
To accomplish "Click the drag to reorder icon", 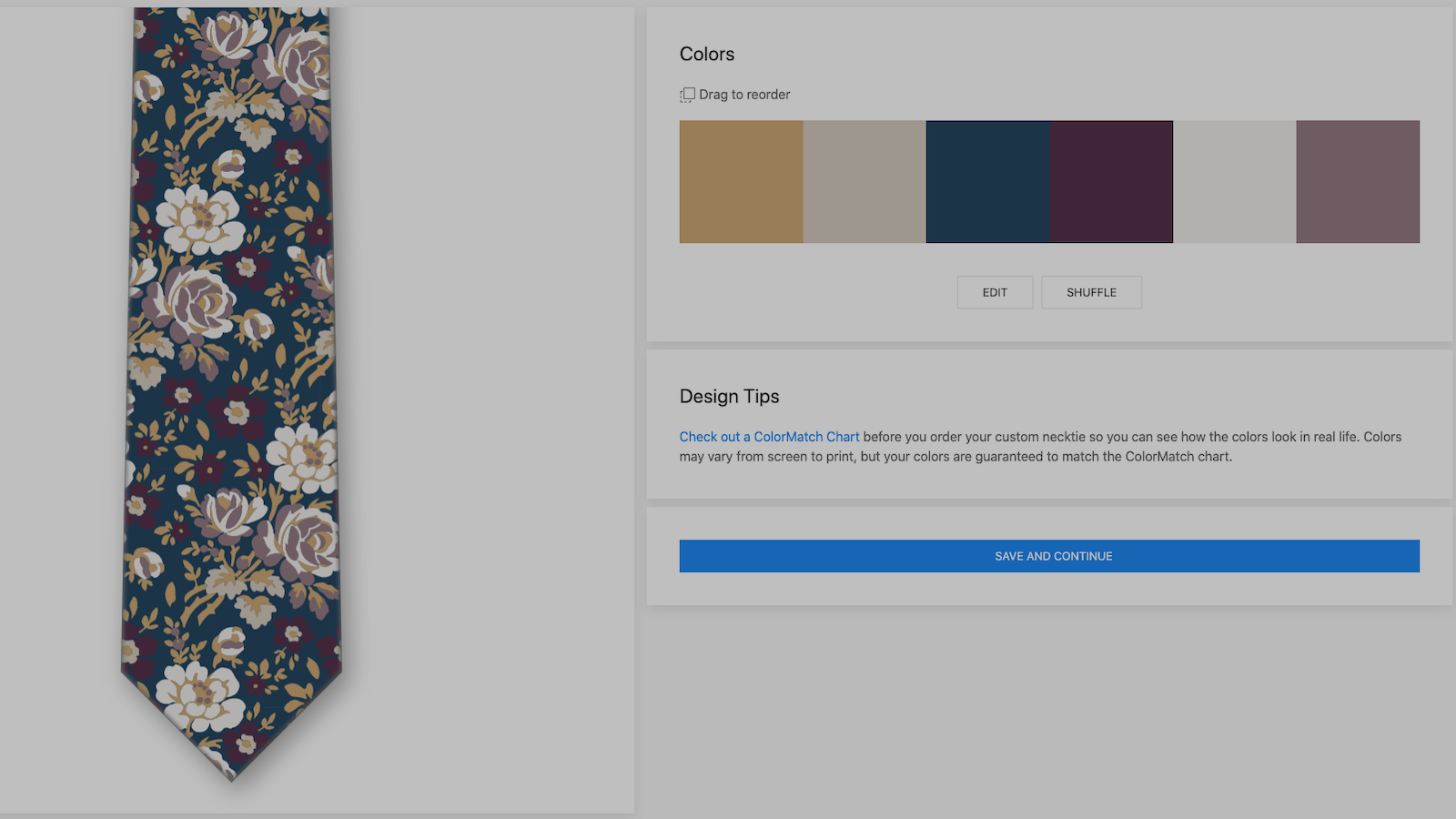I will pos(687,95).
